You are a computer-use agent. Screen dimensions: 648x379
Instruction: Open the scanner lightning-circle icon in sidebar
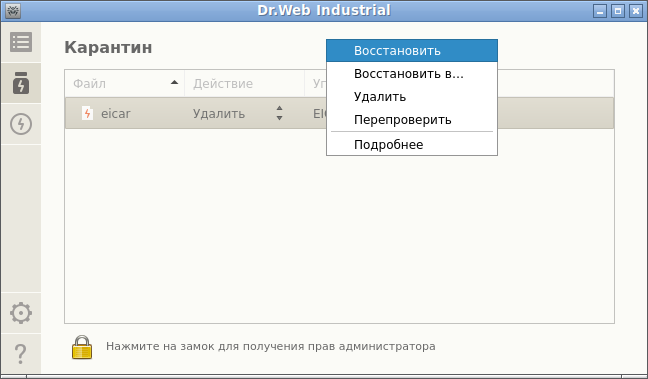21,124
